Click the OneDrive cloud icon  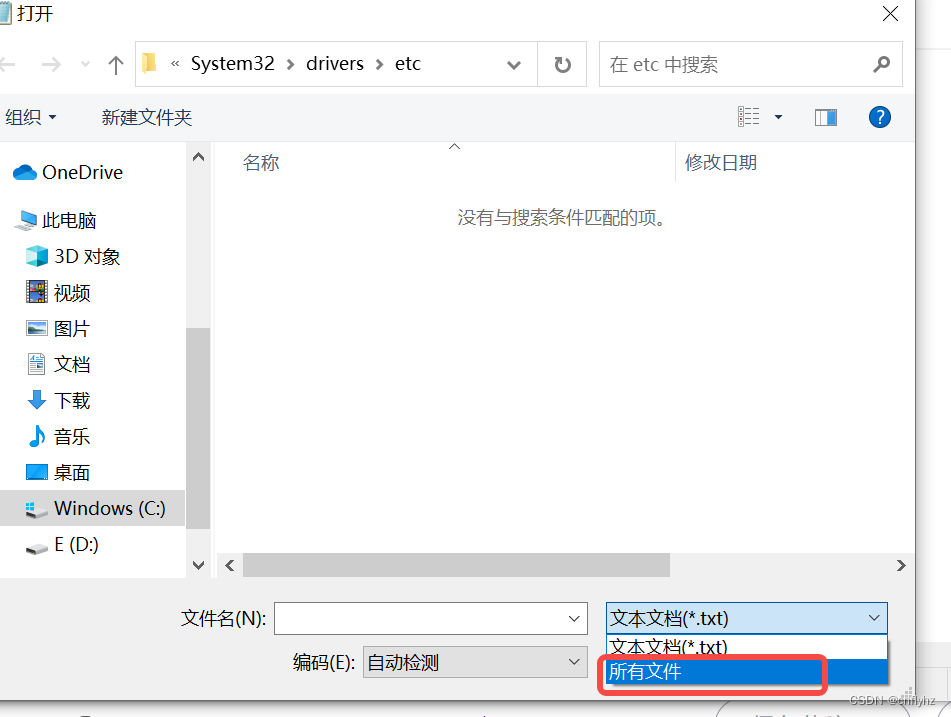[25, 172]
